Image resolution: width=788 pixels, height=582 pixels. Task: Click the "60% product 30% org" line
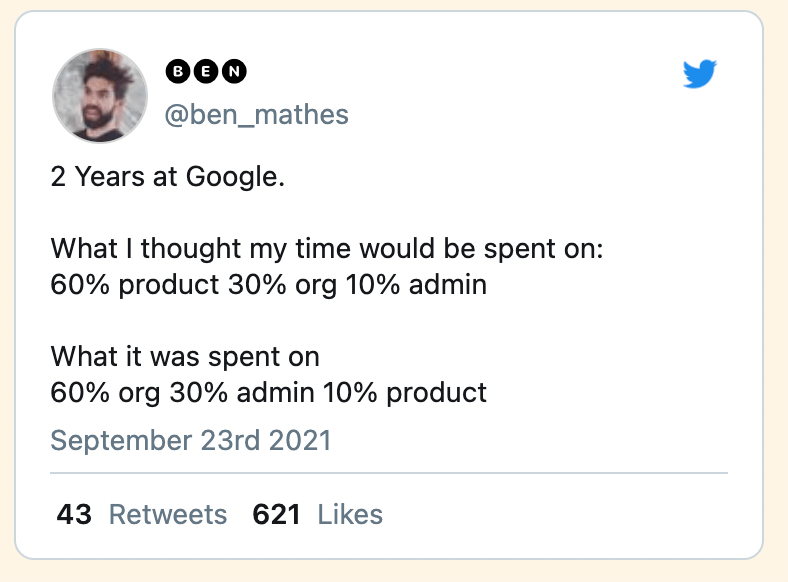pos(268,284)
